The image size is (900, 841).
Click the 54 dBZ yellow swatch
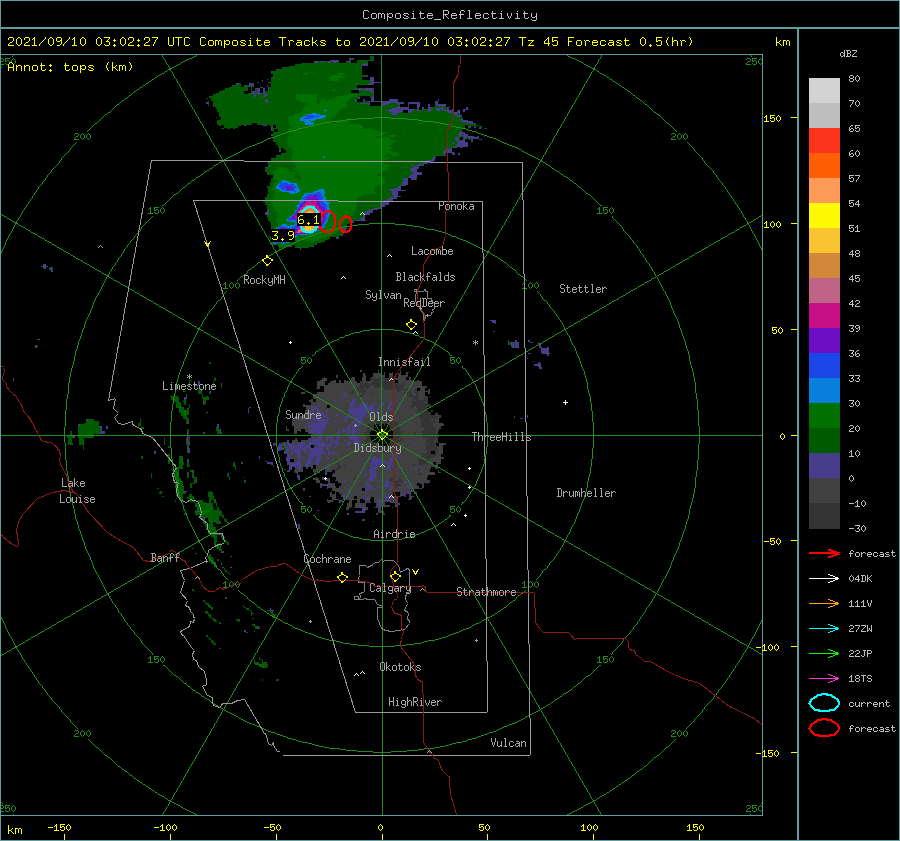824,216
